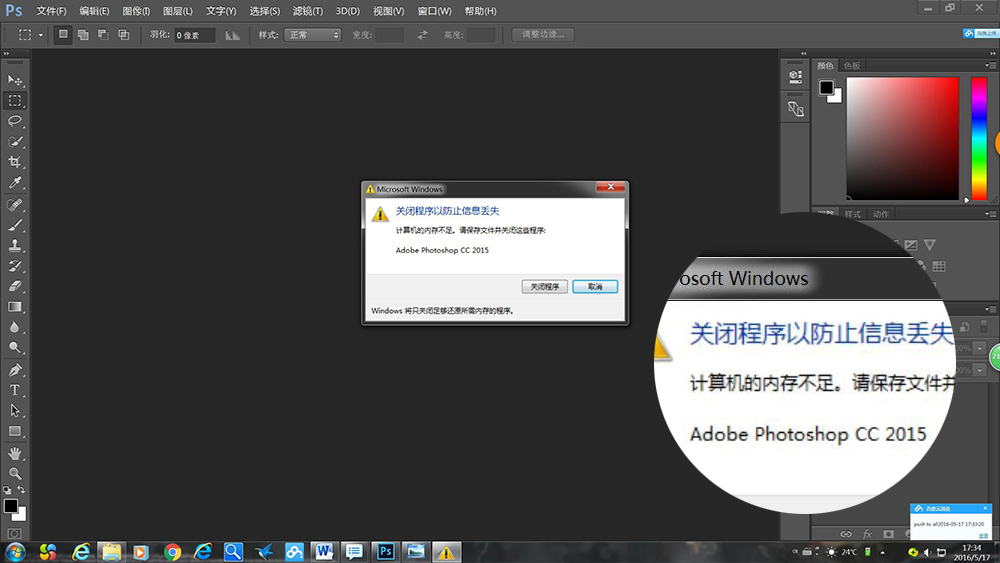
Task: Switch to the 色板 (Swatches) tab
Action: 852,65
